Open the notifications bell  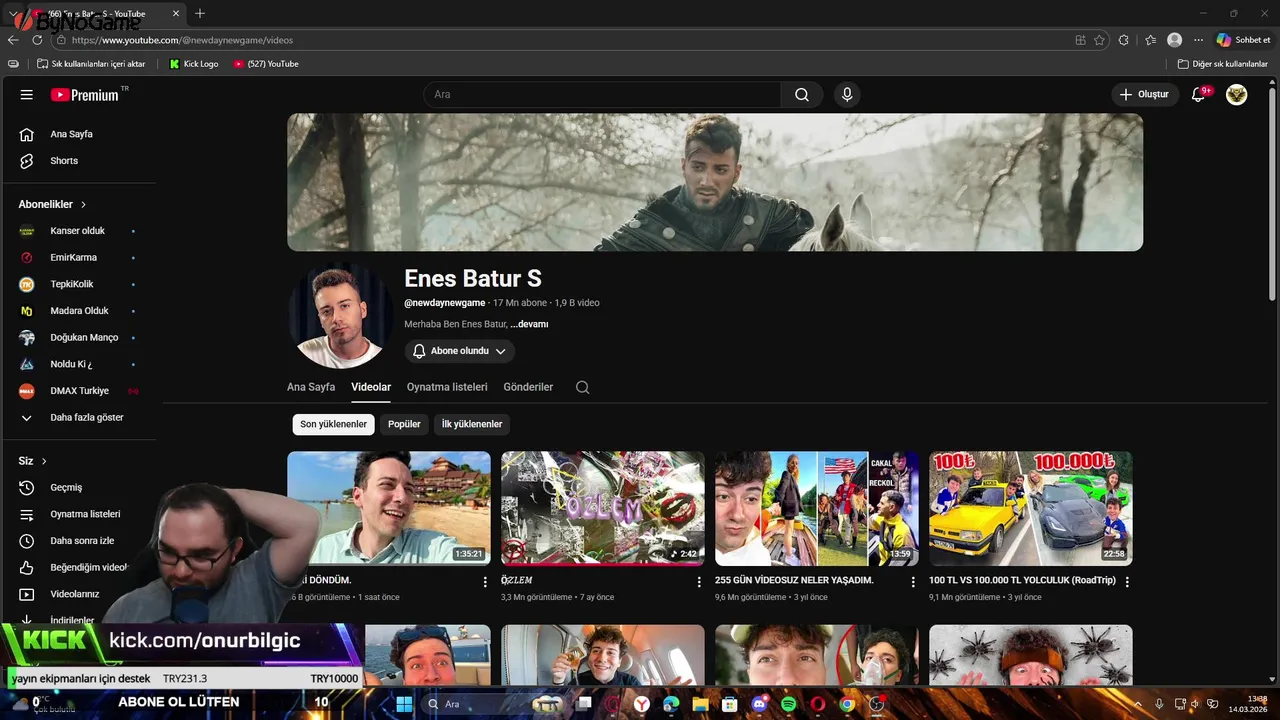click(x=1198, y=94)
